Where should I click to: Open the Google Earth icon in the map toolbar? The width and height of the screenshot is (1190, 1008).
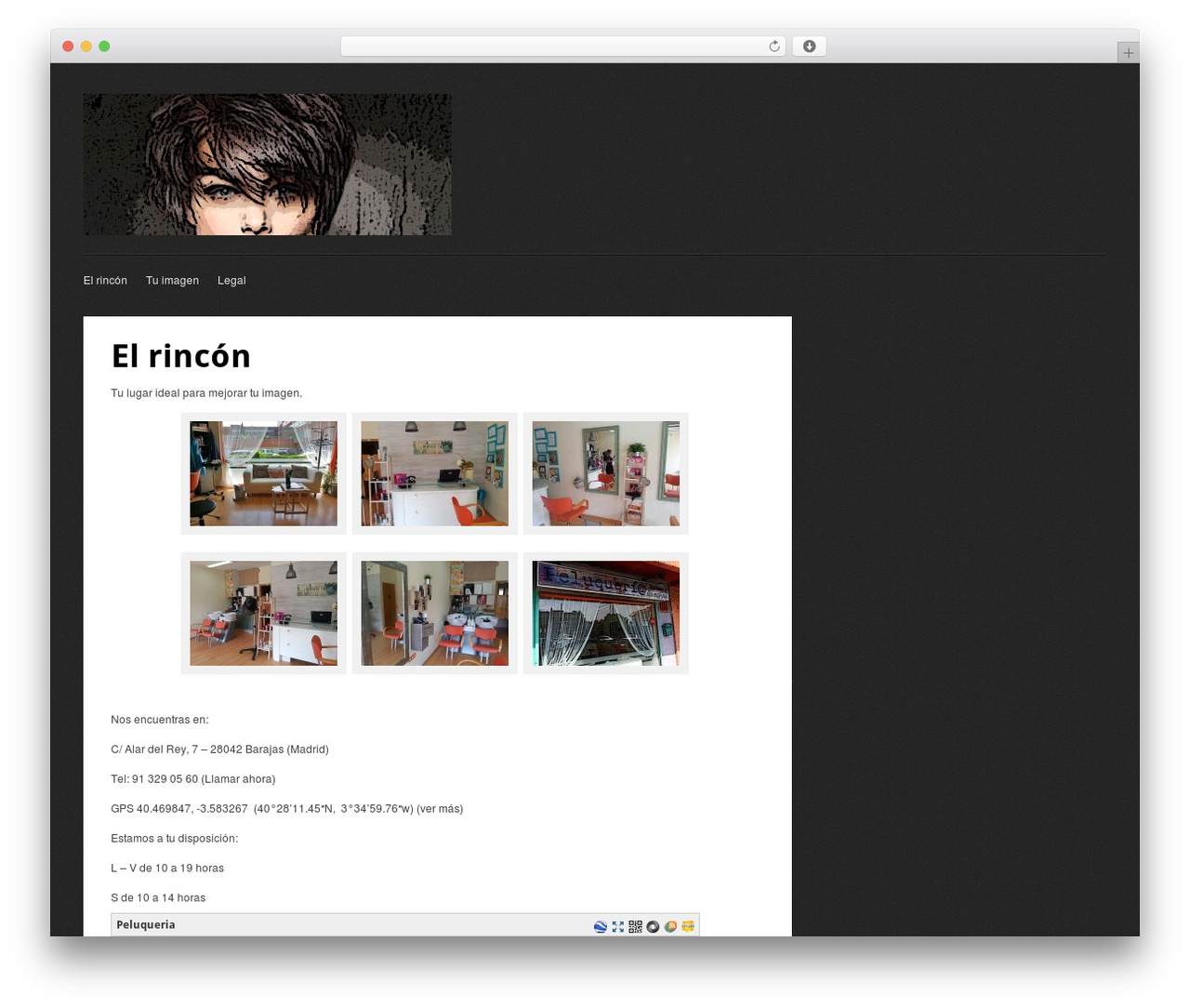click(x=601, y=926)
